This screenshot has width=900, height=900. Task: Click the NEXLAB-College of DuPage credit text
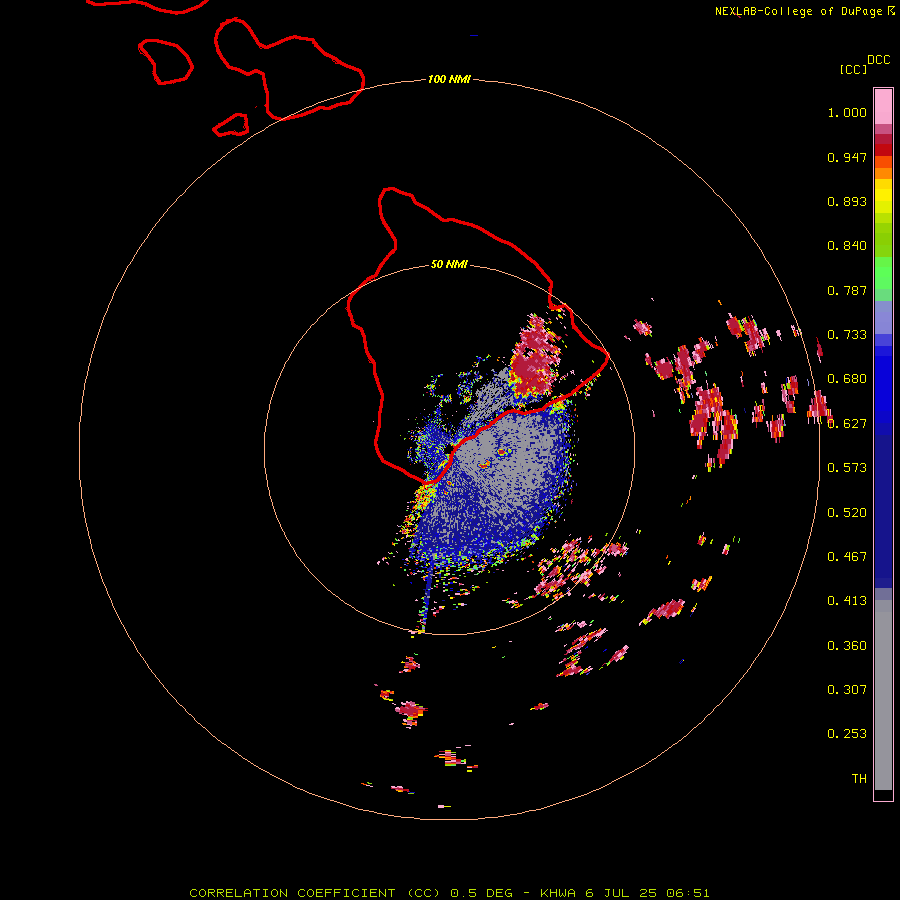click(x=805, y=11)
